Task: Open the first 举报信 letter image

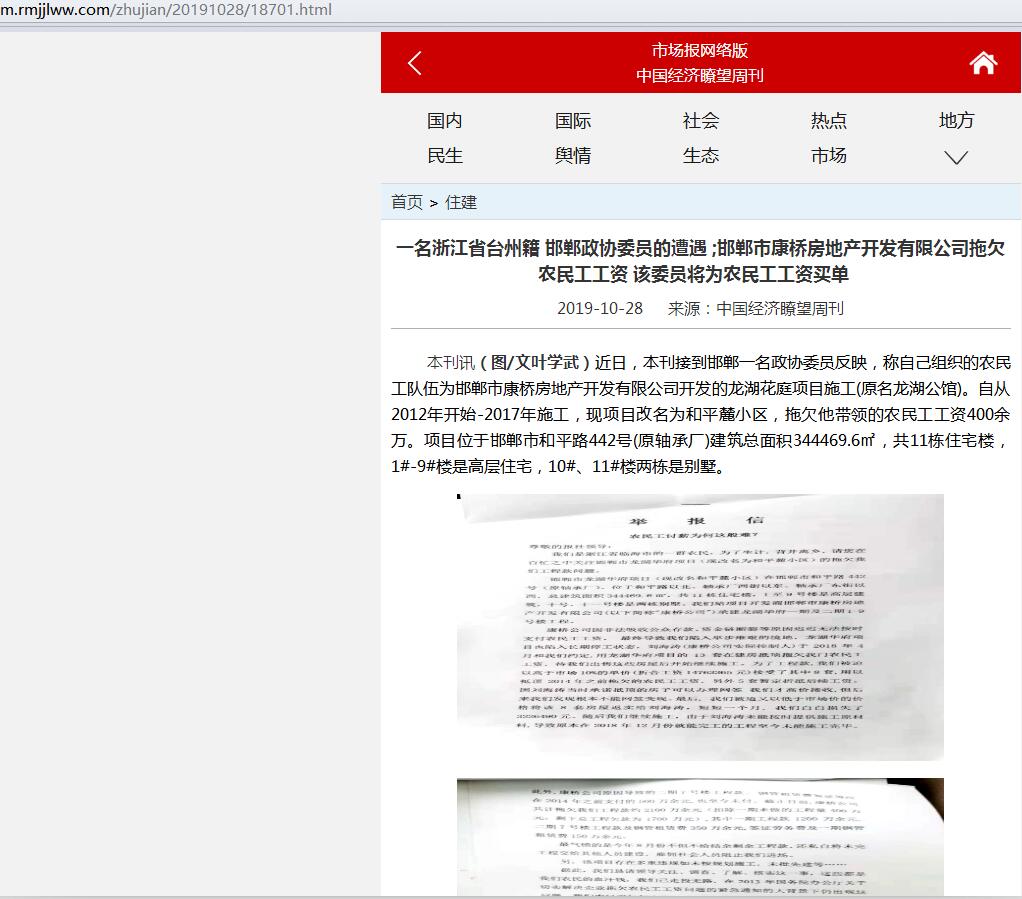Action: 700,626
